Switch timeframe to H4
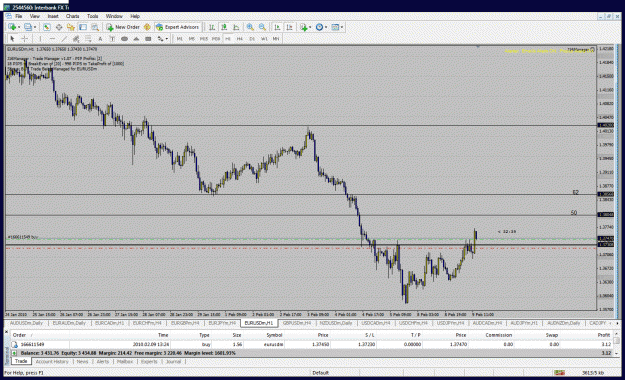 click(x=240, y=39)
